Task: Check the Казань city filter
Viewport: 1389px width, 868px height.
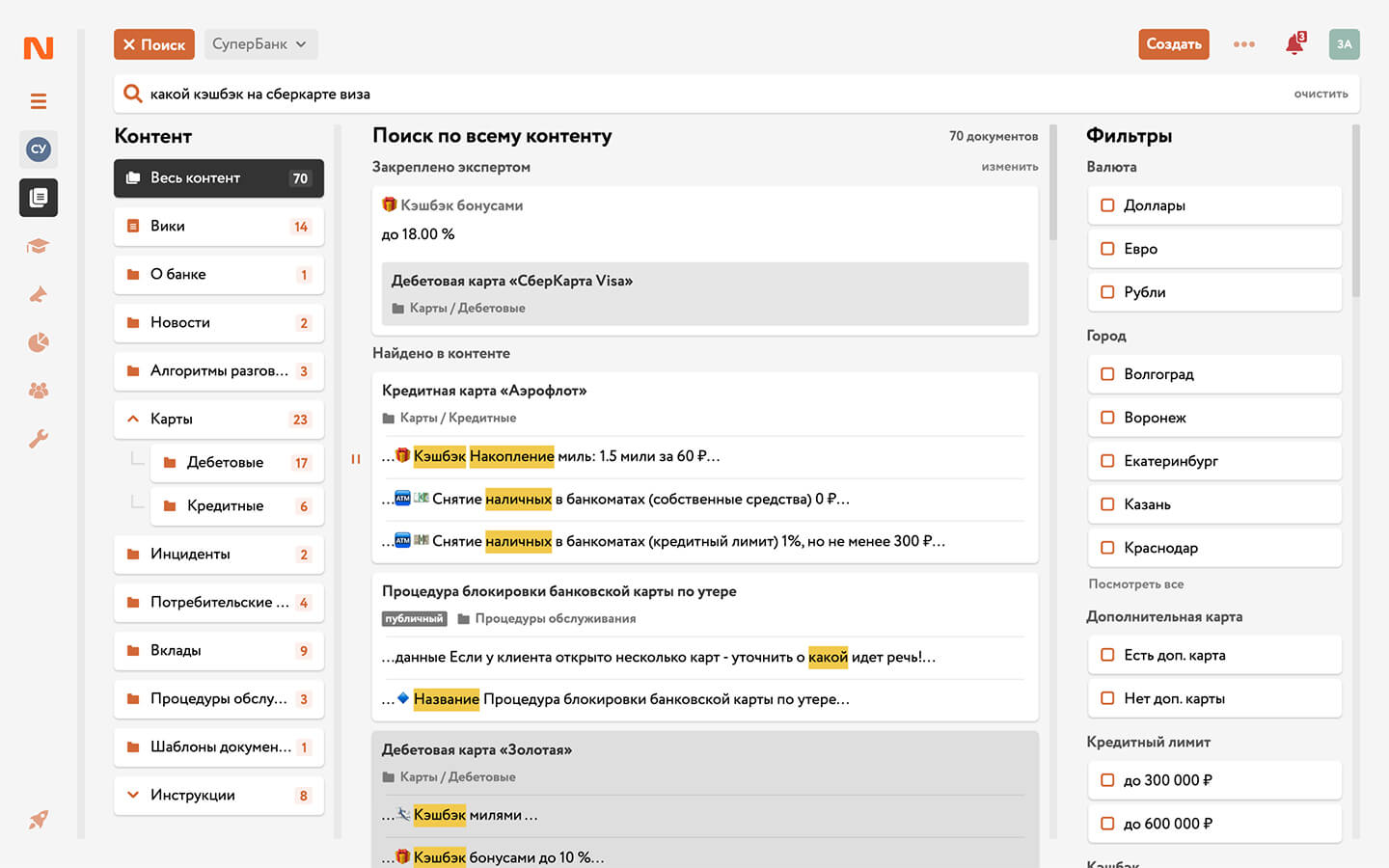Action: (1107, 504)
